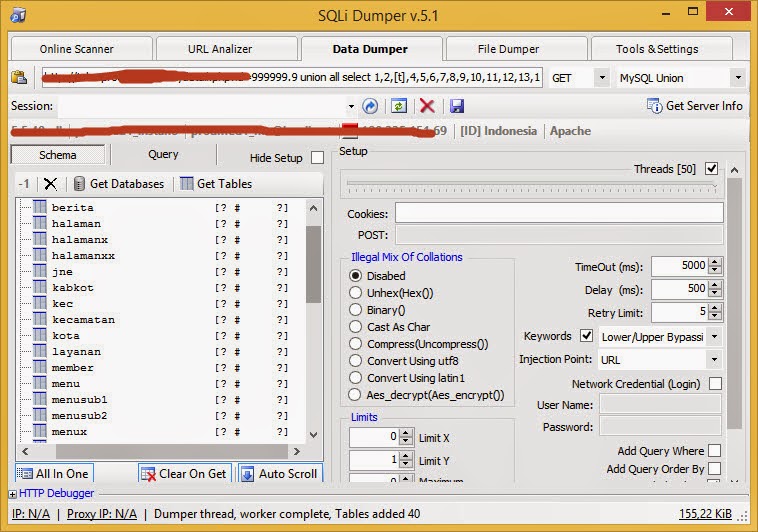Click the Proxy IP: N/A link
This screenshot has width=758, height=532.
(x=102, y=514)
